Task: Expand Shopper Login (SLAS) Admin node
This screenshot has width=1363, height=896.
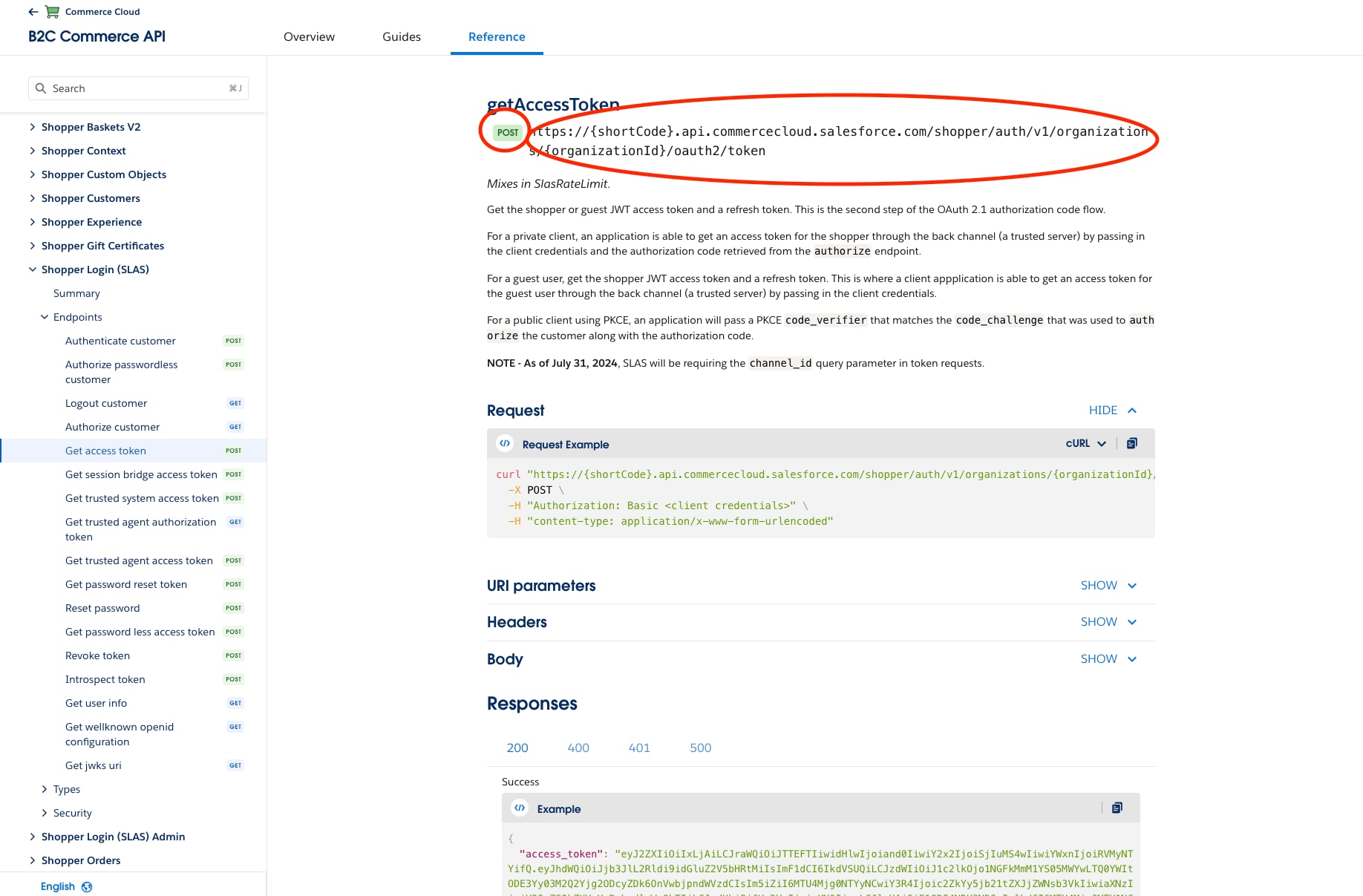Action: [32, 837]
